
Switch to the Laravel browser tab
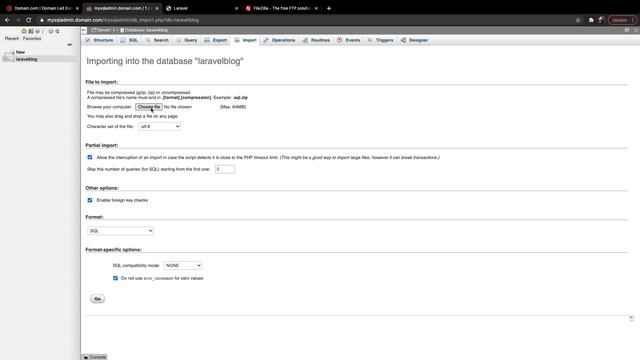tap(202, 8)
